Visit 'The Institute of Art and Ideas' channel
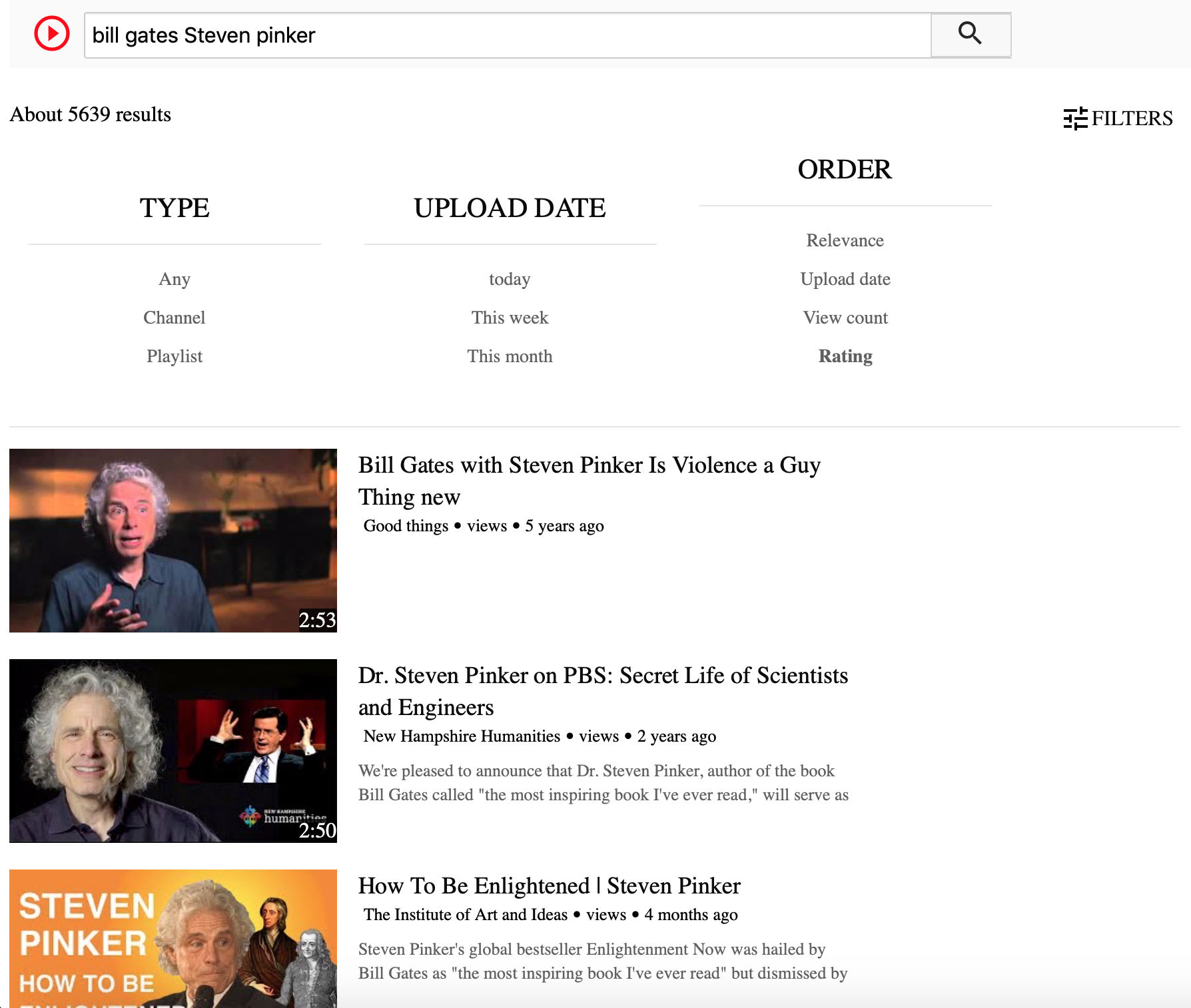 [466, 915]
